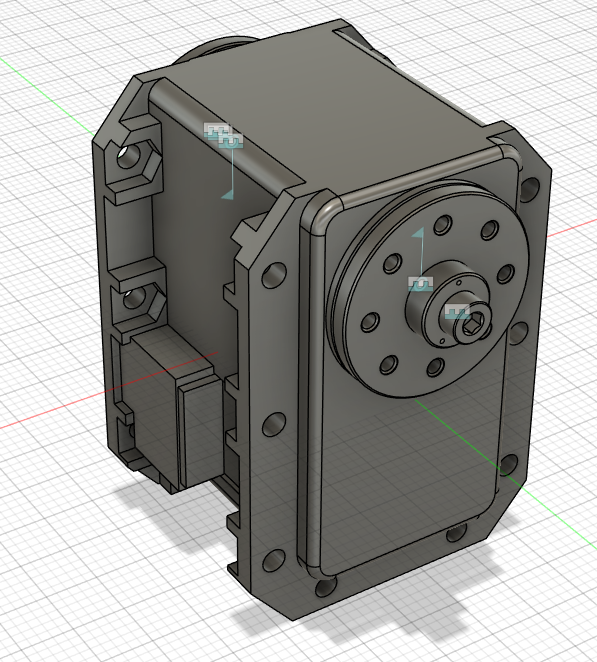
Task: Select the rigid joint glyph behind the case-edge revolute glyph
Action: (214, 130)
